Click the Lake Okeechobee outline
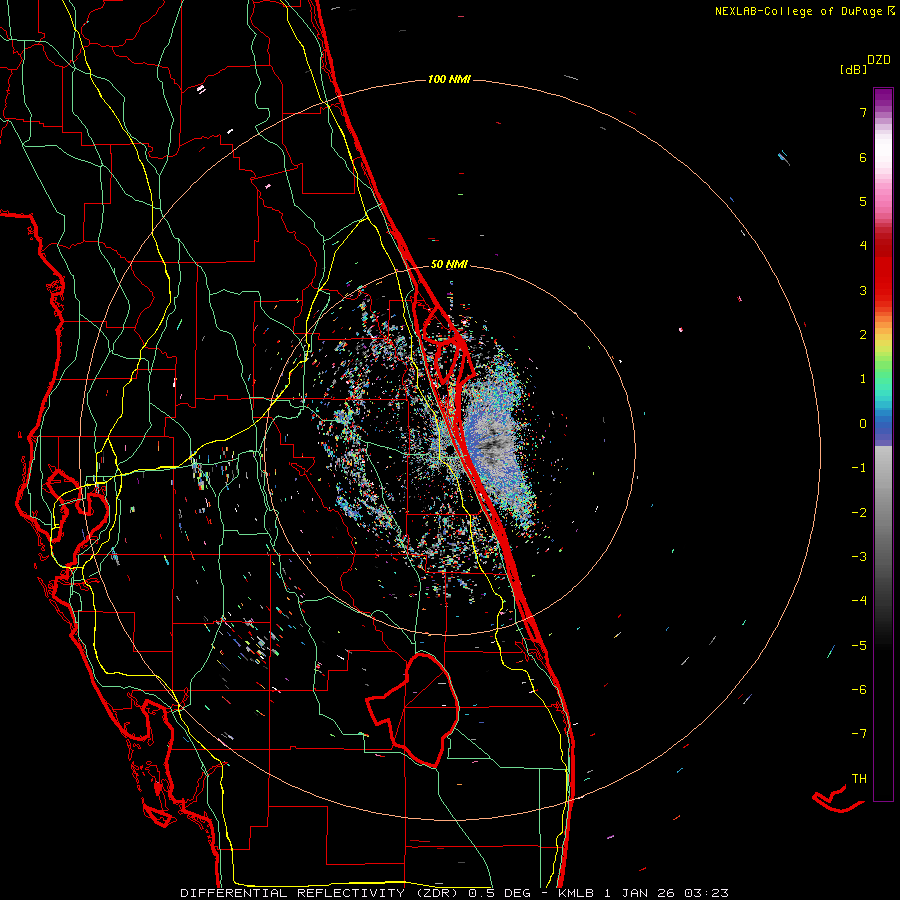 [413, 709]
